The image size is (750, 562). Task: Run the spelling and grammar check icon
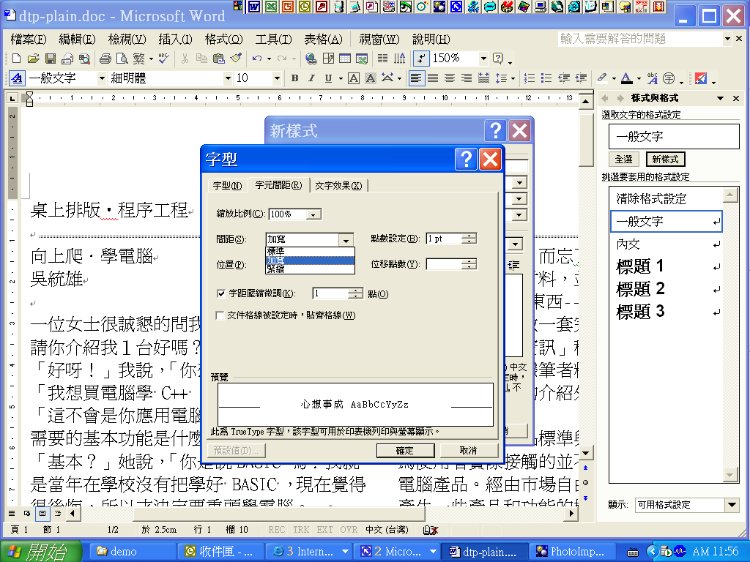(x=164, y=58)
